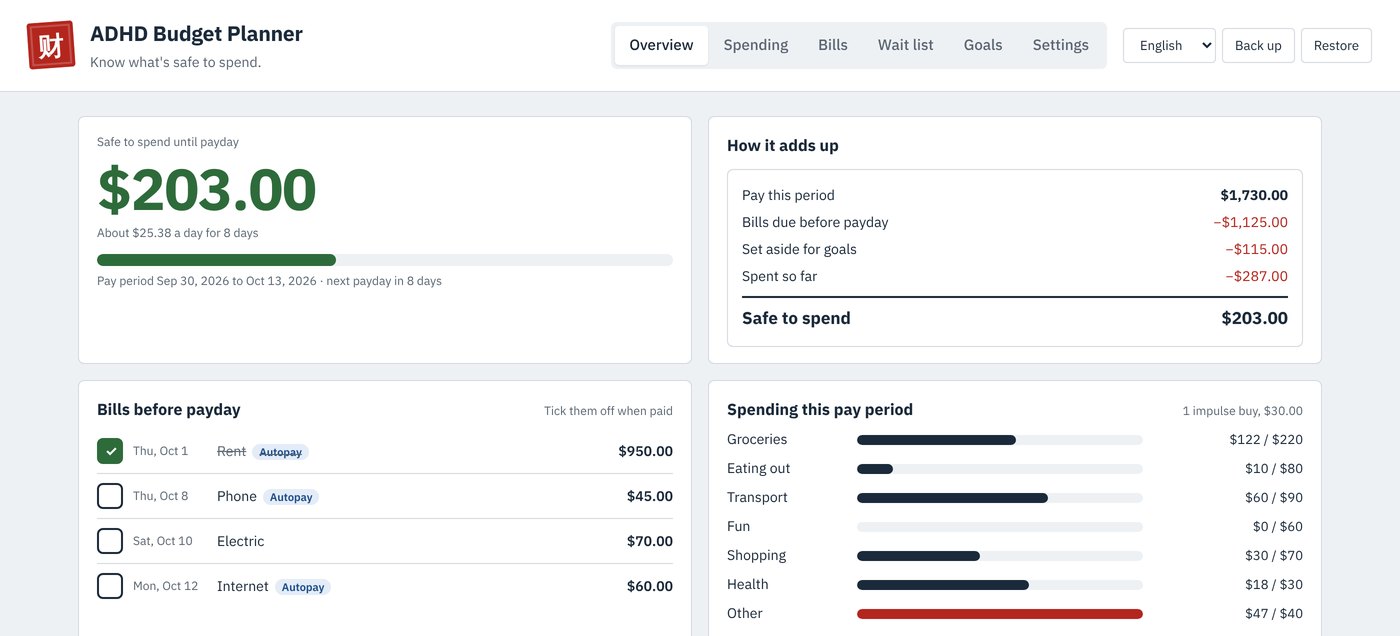This screenshot has height=636, width=1400.
Task: Tick the Internet bill checkbox
Action: [110, 586]
